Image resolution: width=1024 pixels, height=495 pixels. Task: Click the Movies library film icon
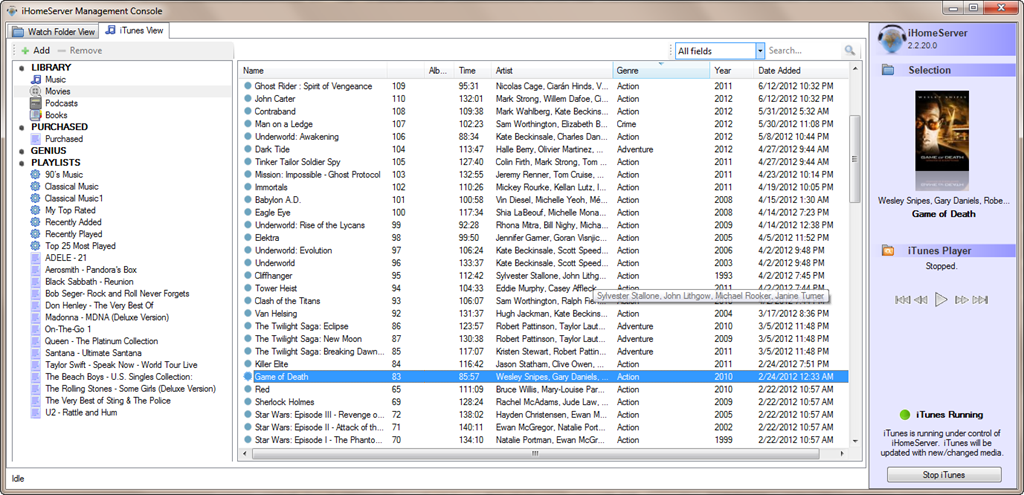coord(36,91)
